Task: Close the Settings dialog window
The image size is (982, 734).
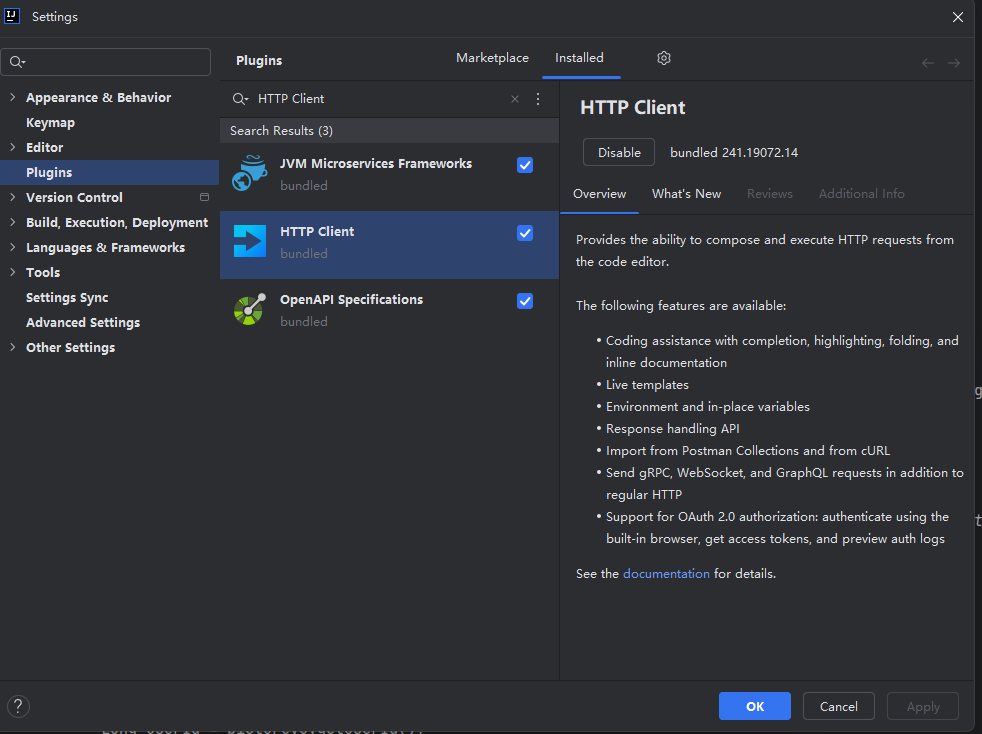Action: [958, 17]
